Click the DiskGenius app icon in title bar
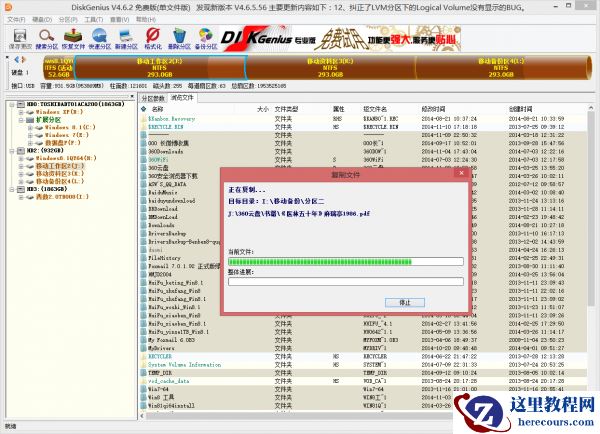The height and width of the screenshot is (434, 600). [8, 7]
